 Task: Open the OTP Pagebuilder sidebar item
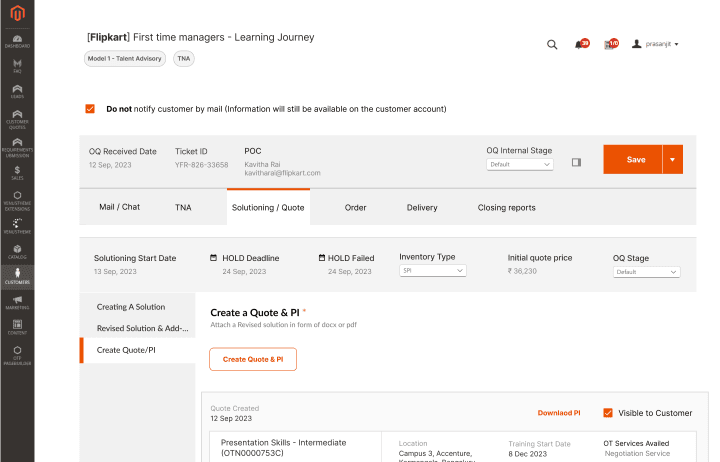(x=17, y=356)
